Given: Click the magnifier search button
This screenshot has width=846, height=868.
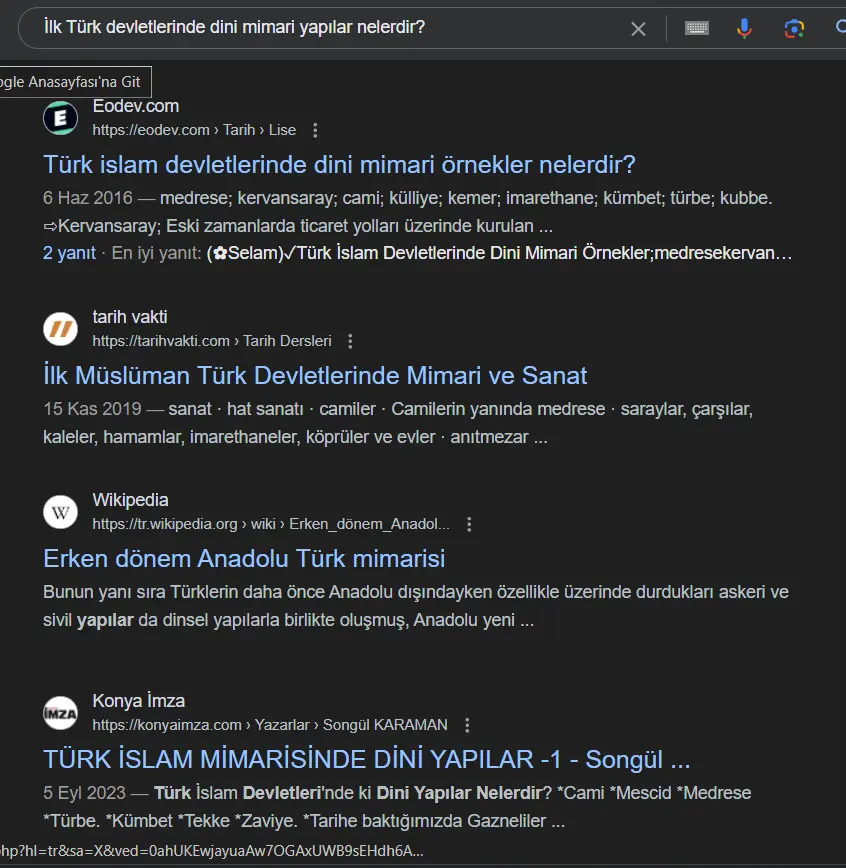Looking at the screenshot, I should (840, 27).
